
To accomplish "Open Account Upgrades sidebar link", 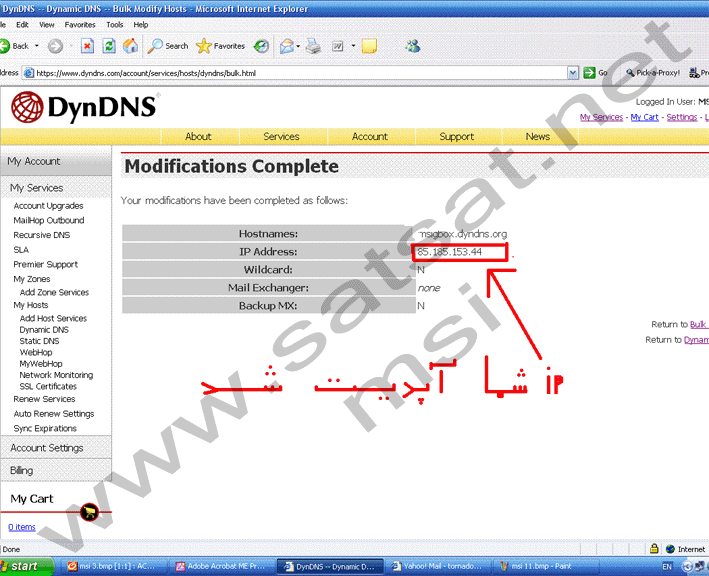I will [48, 206].
